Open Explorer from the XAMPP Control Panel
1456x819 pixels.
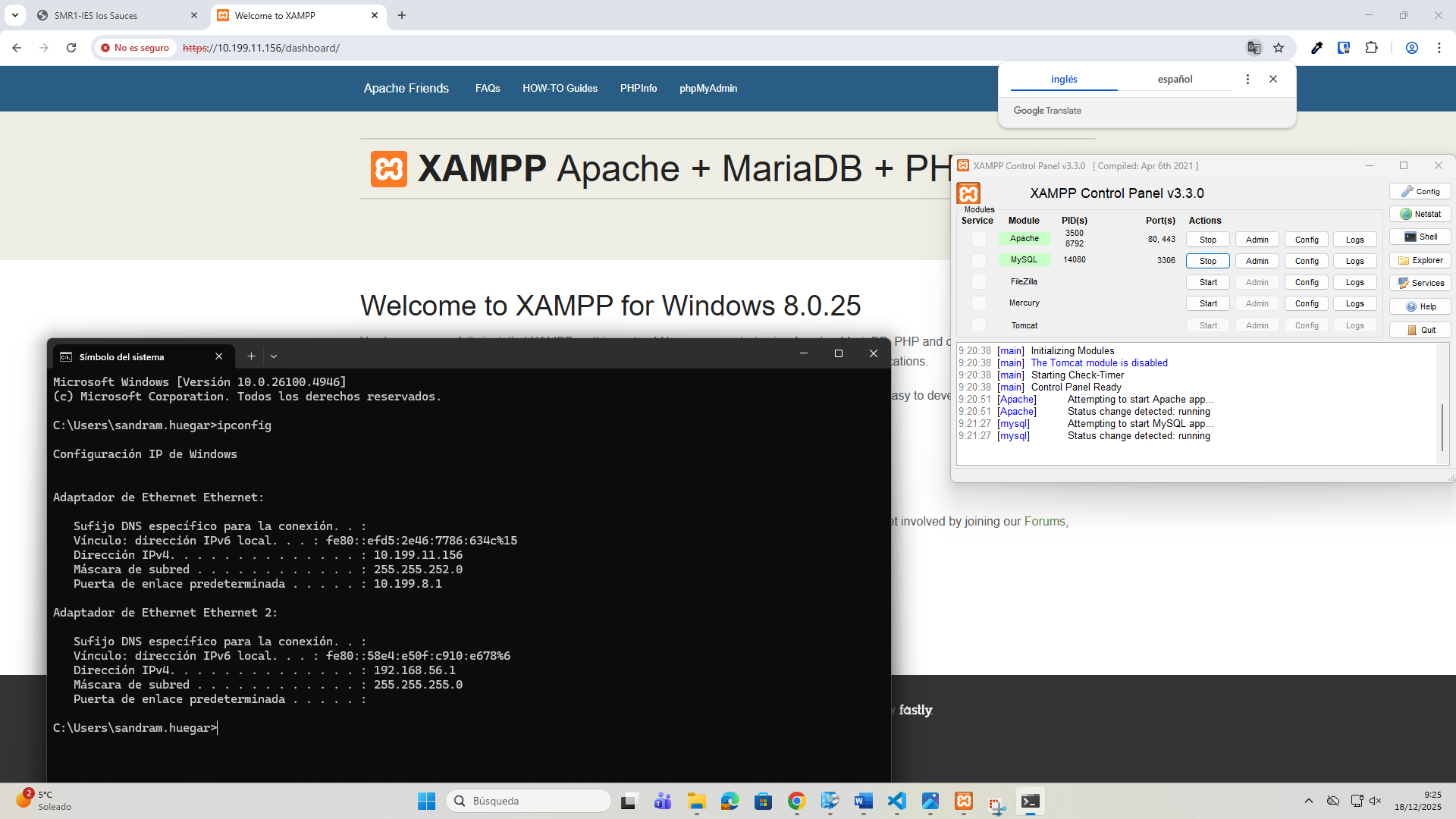[1420, 260]
